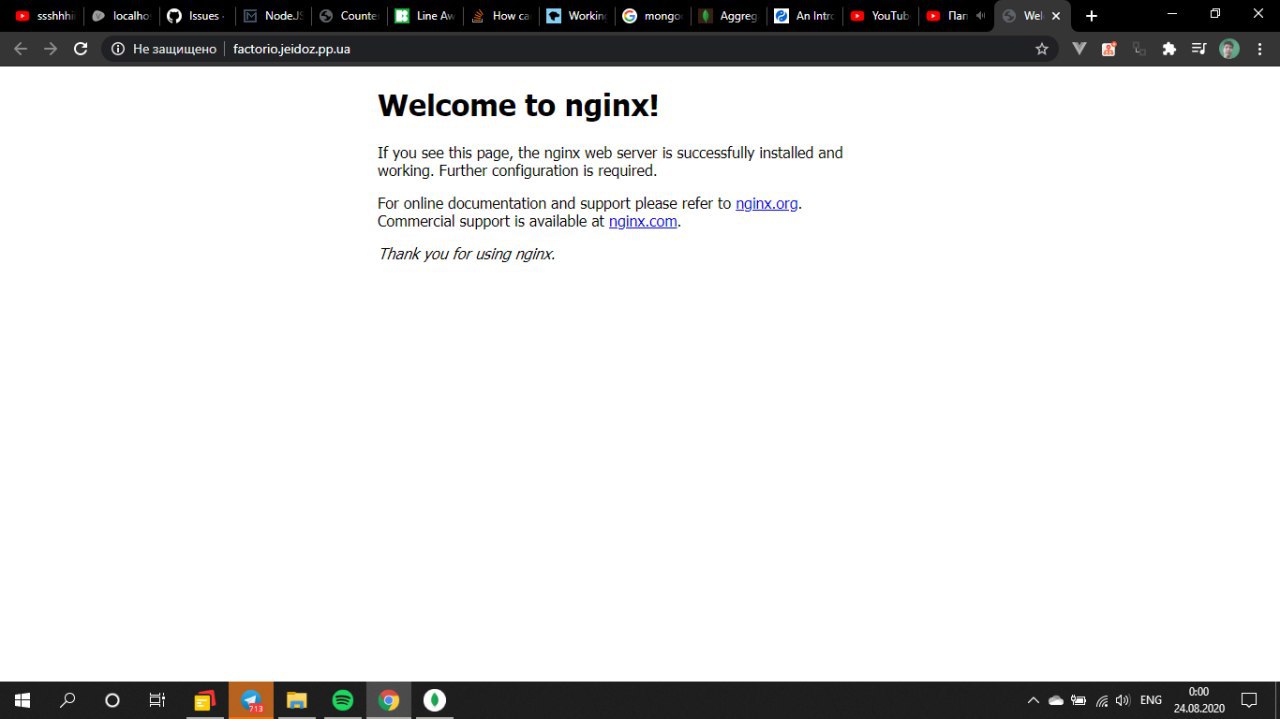
Task: Open the dimmed extension icon beside the puzzle piece
Action: [x=1139, y=48]
